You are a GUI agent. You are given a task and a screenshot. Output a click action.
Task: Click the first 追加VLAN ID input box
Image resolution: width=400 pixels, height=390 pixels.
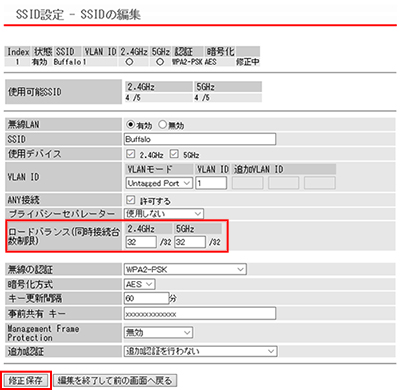[247, 183]
